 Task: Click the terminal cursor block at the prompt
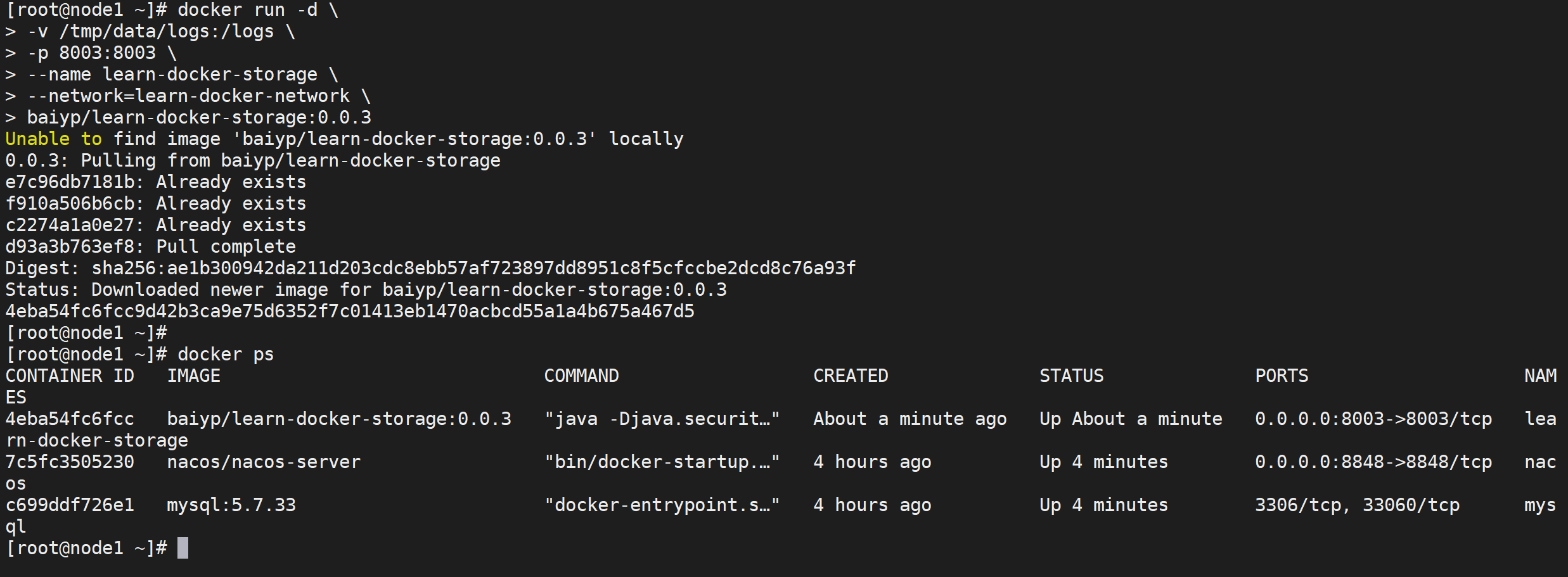[183, 548]
